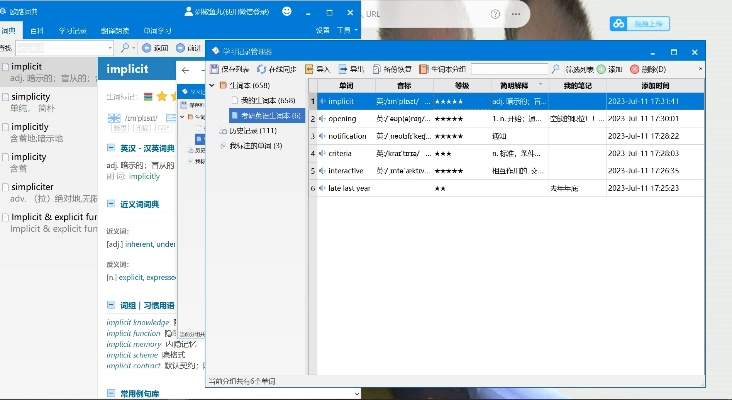Click the smiley face icon in dictionary title bar
The height and width of the screenshot is (400, 732).
[287, 12]
